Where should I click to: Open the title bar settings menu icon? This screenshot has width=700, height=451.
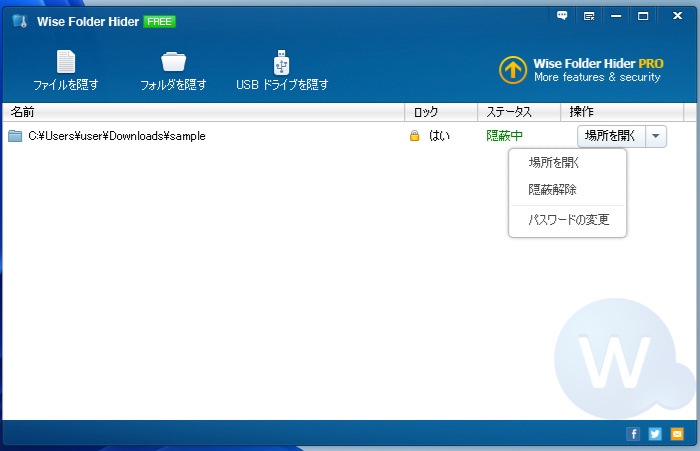pyautogui.click(x=589, y=16)
